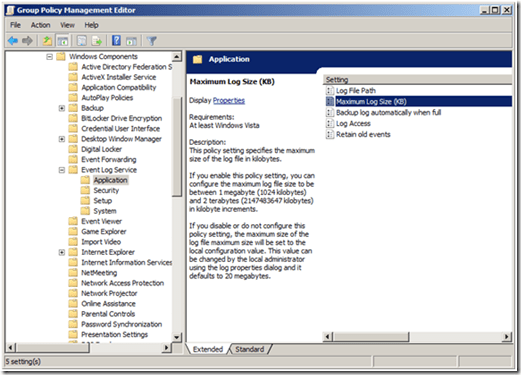Switch to the Standard tab
The height and width of the screenshot is (375, 521).
point(250,349)
